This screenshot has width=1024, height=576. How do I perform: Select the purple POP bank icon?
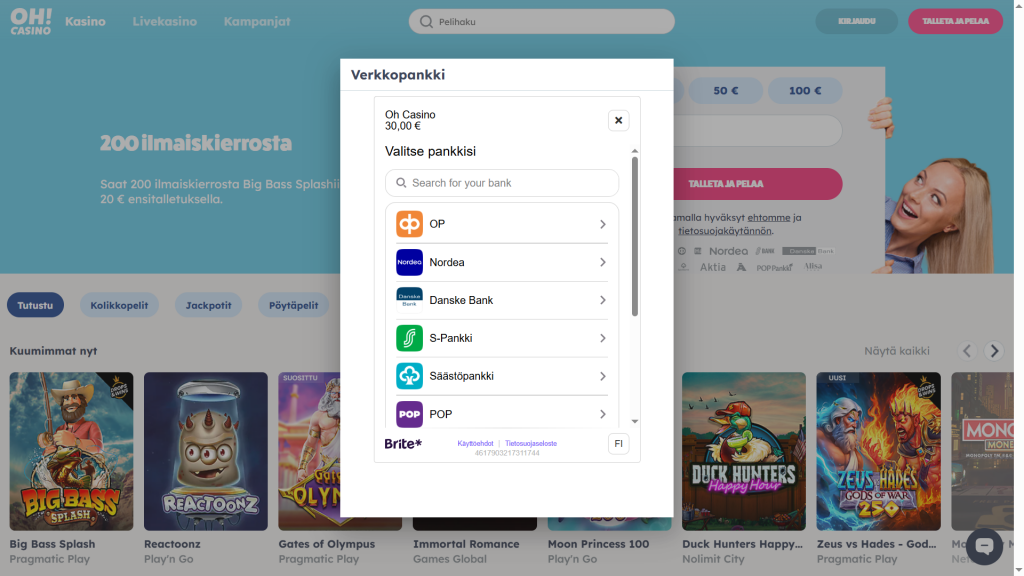tap(409, 414)
